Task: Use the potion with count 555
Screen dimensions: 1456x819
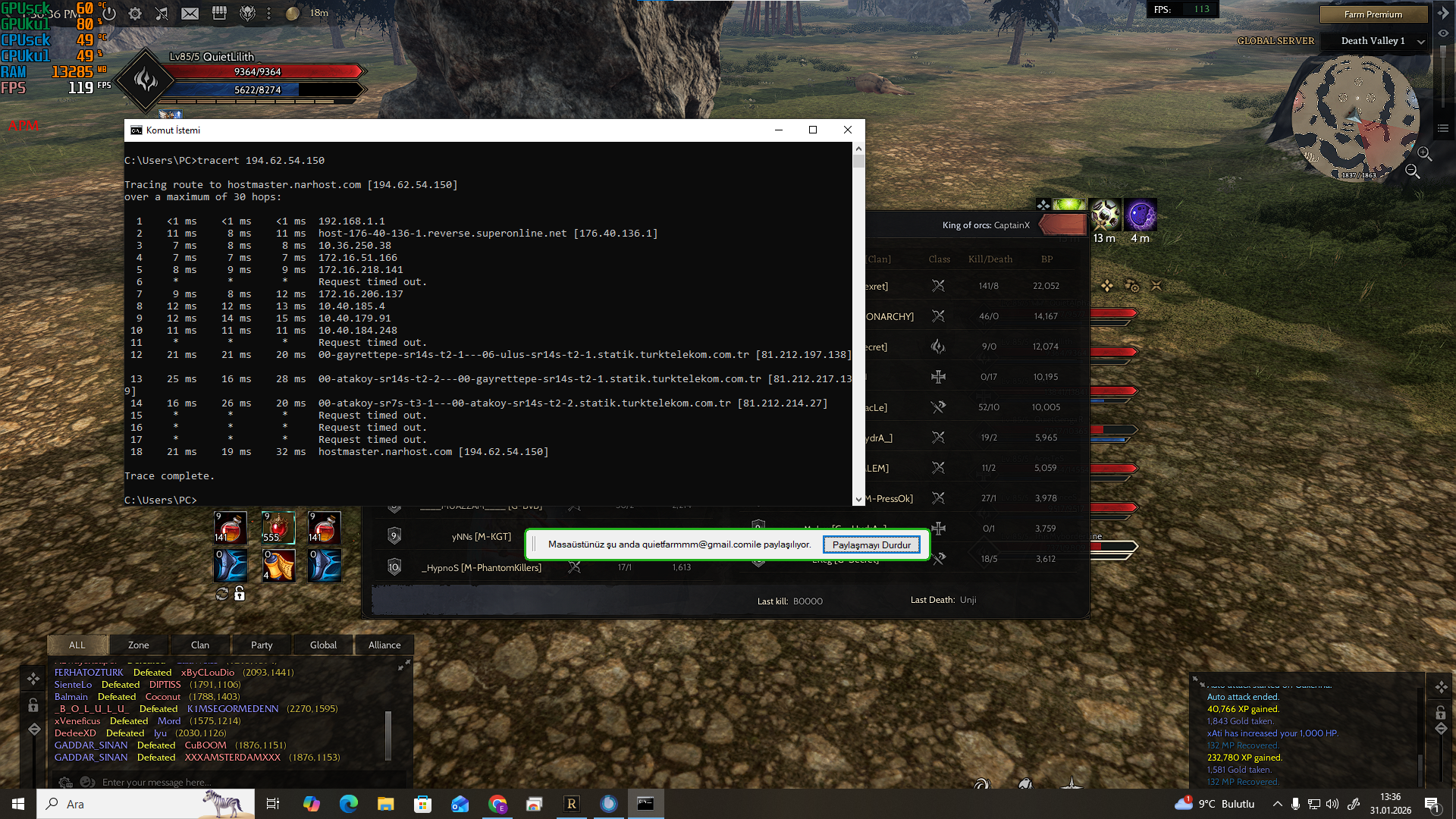Action: click(278, 527)
